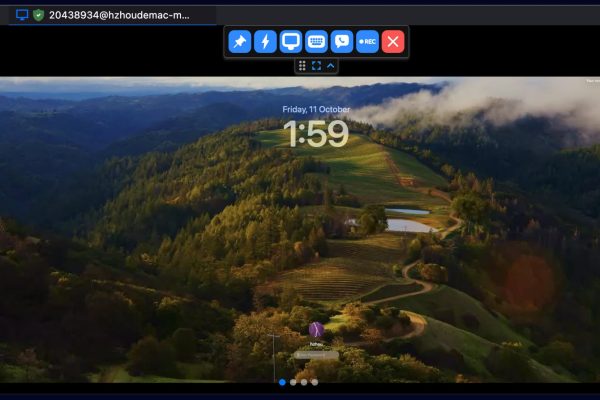Click the user avatar on the lock screen
This screenshot has width=600, height=400.
point(316,329)
